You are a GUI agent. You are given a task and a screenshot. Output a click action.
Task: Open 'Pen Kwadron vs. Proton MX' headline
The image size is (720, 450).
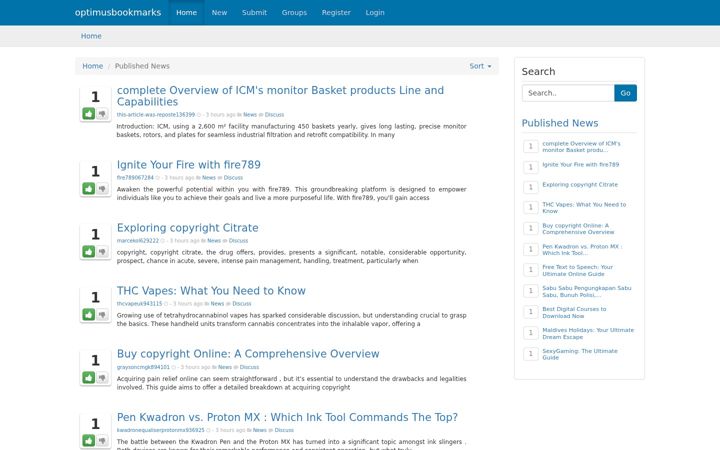[x=287, y=417]
